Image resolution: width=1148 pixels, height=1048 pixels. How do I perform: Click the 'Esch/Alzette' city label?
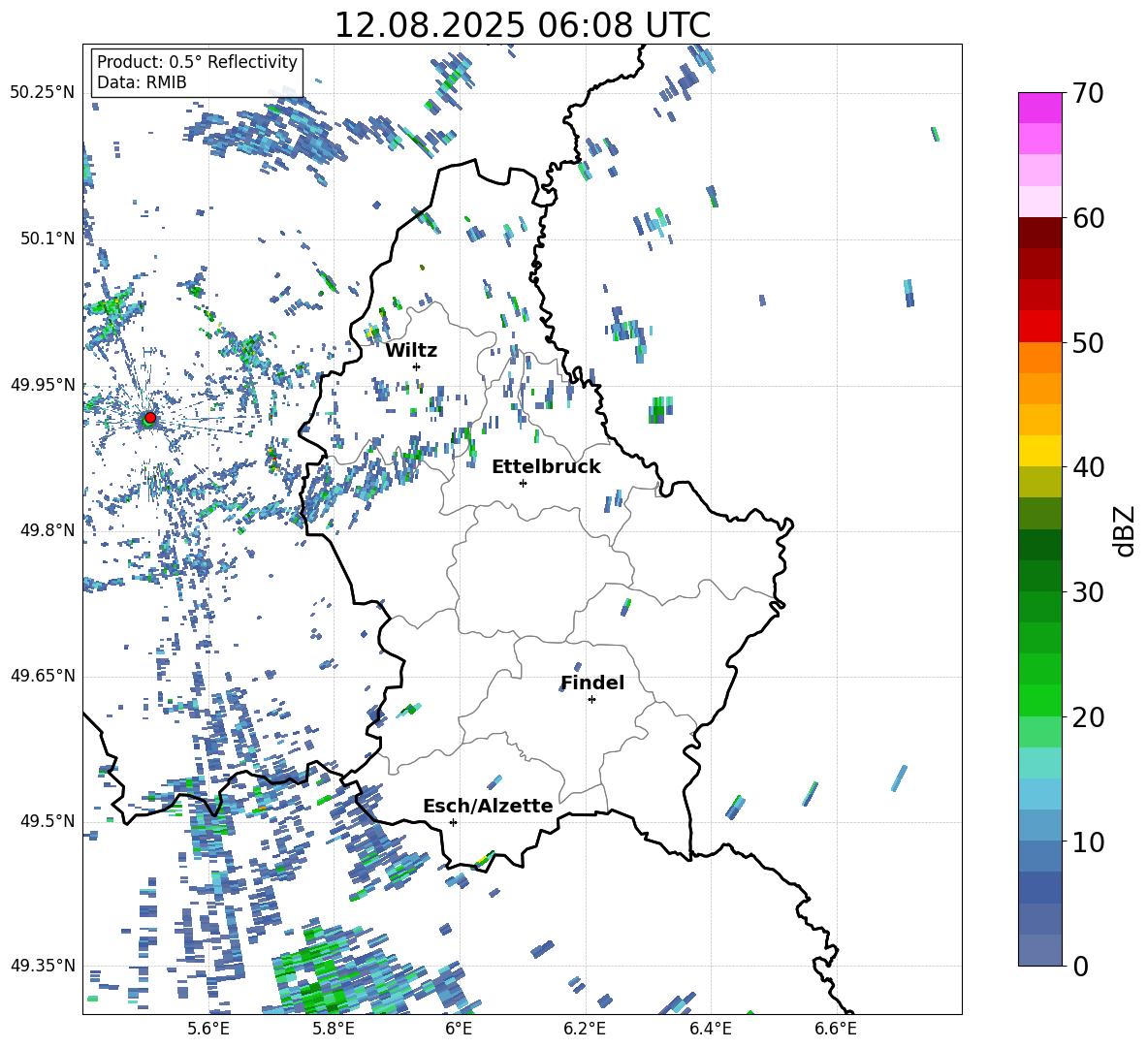488,806
